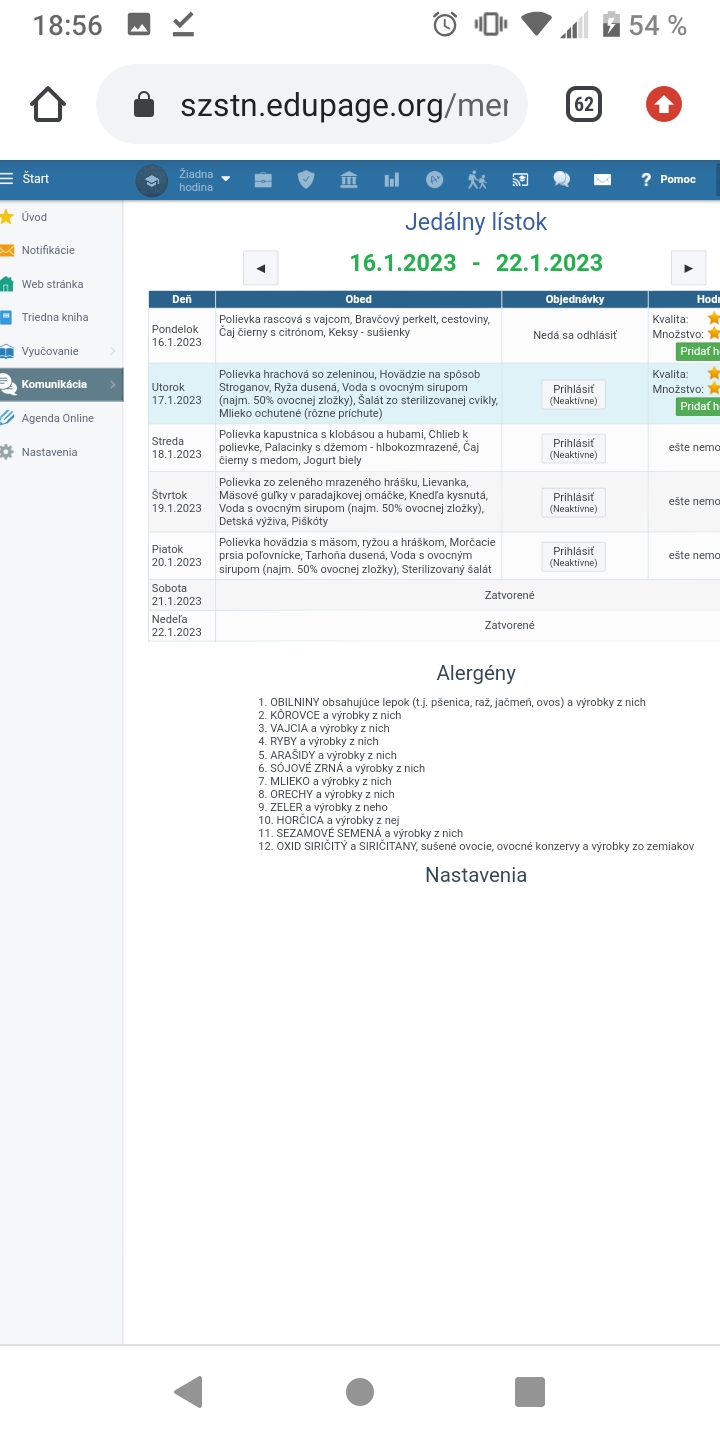Viewport: 720px width, 1440px height.
Task: Open browser tab switcher showing 62
Action: point(584,104)
